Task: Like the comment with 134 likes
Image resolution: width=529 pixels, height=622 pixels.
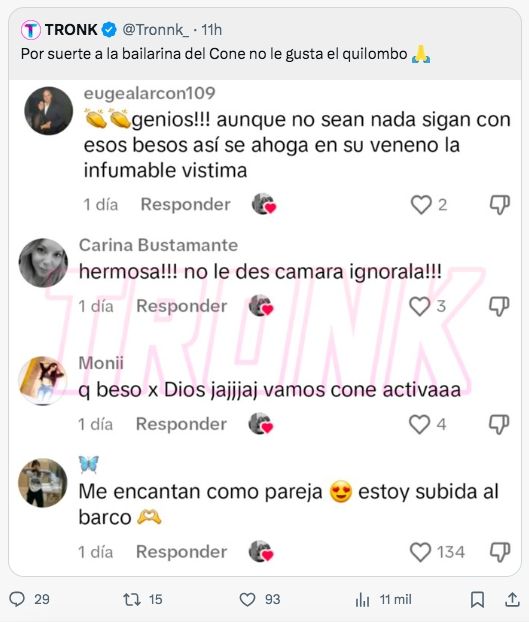Action: tap(420, 552)
